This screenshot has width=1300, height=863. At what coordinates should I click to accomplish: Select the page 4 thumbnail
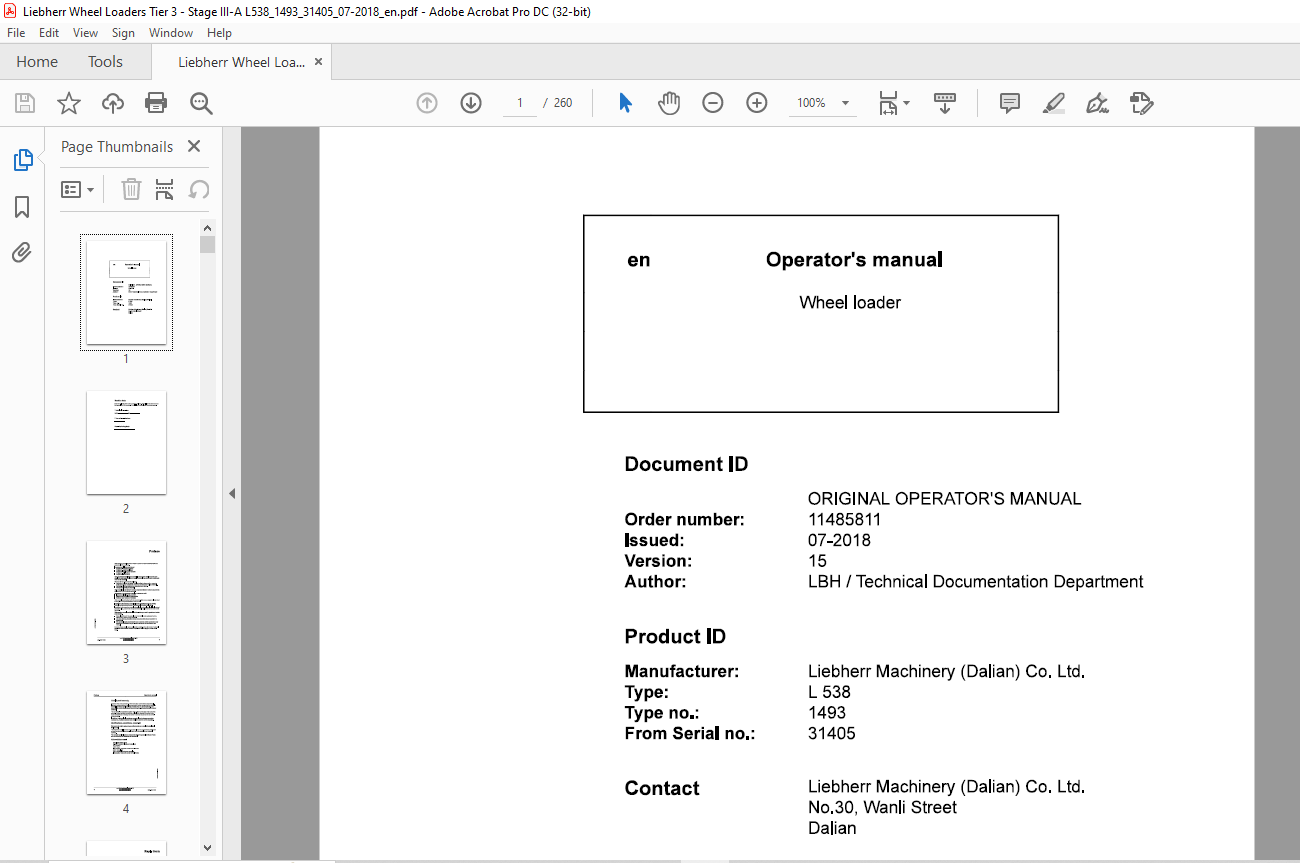point(126,742)
